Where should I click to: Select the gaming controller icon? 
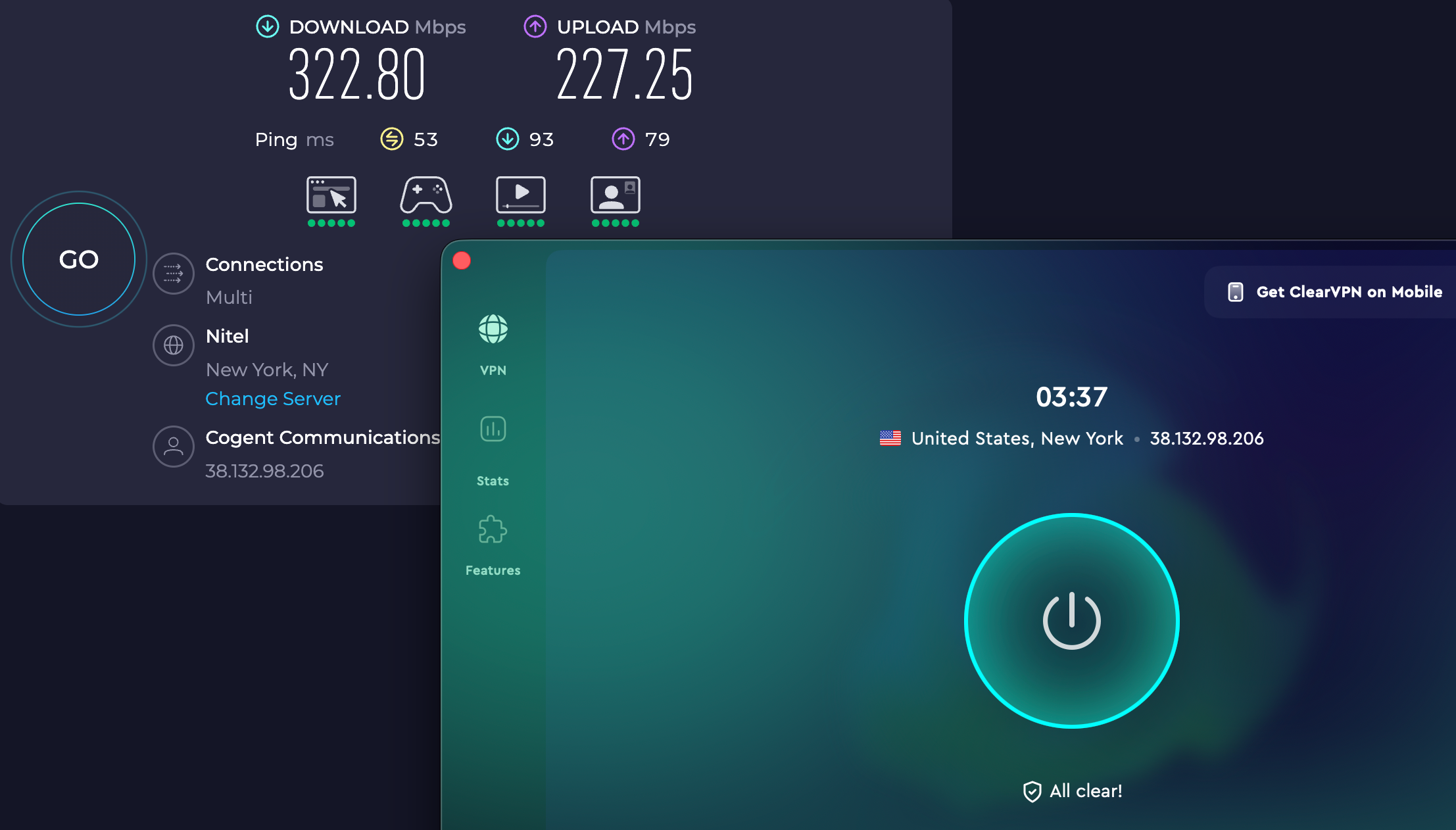pos(425,196)
